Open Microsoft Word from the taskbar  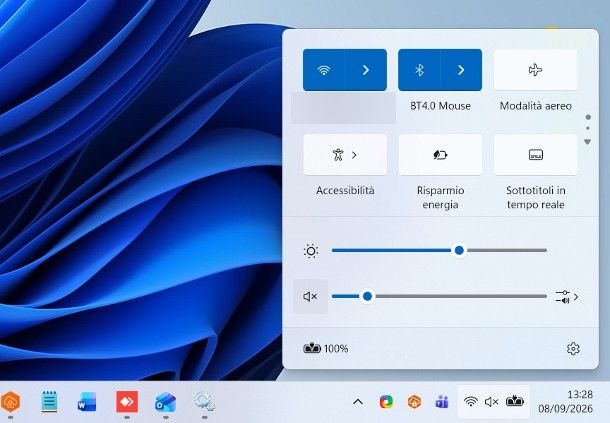(x=87, y=402)
